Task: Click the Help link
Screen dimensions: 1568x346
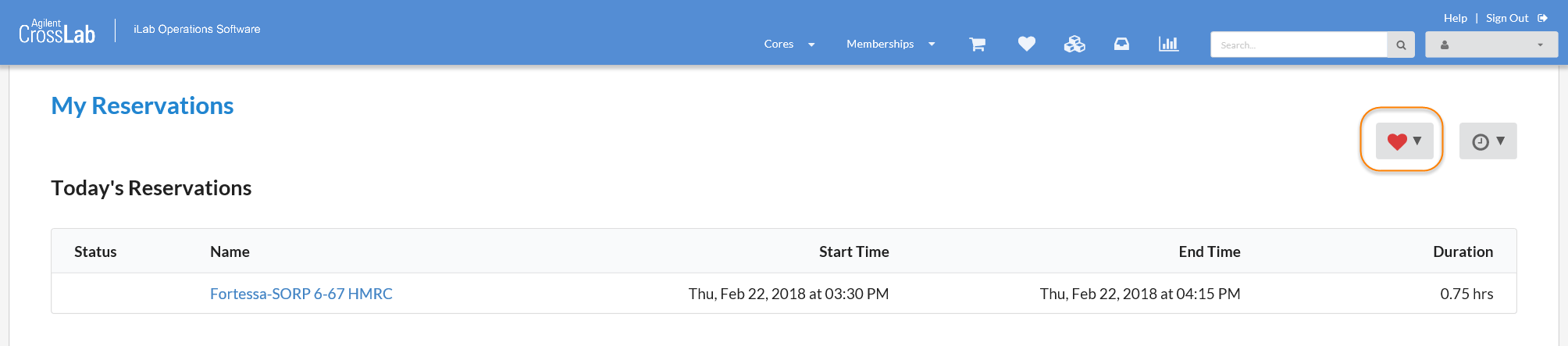Action: [x=1455, y=18]
